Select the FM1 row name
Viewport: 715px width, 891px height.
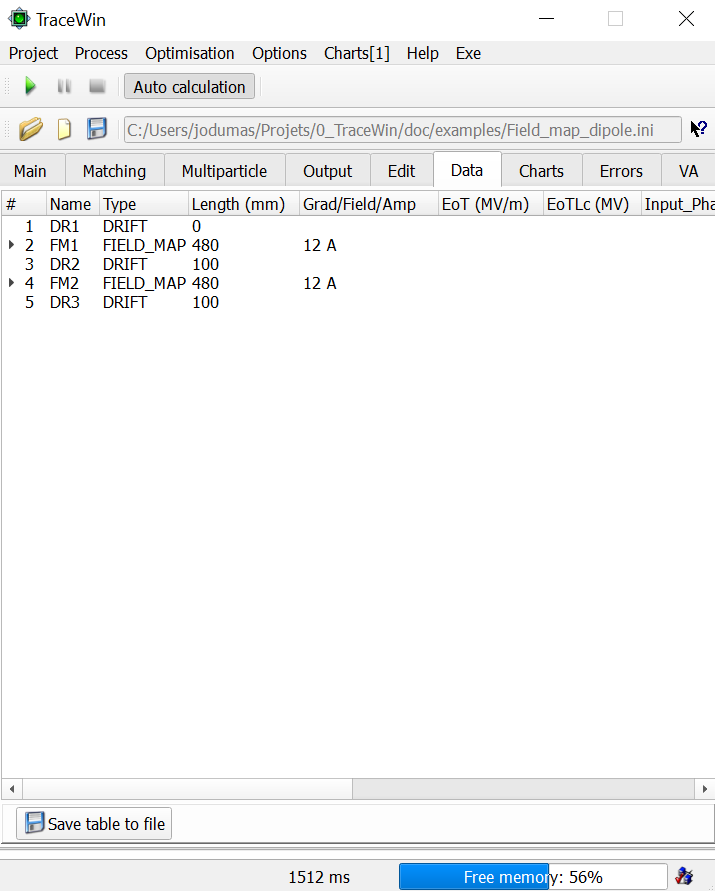pos(64,245)
